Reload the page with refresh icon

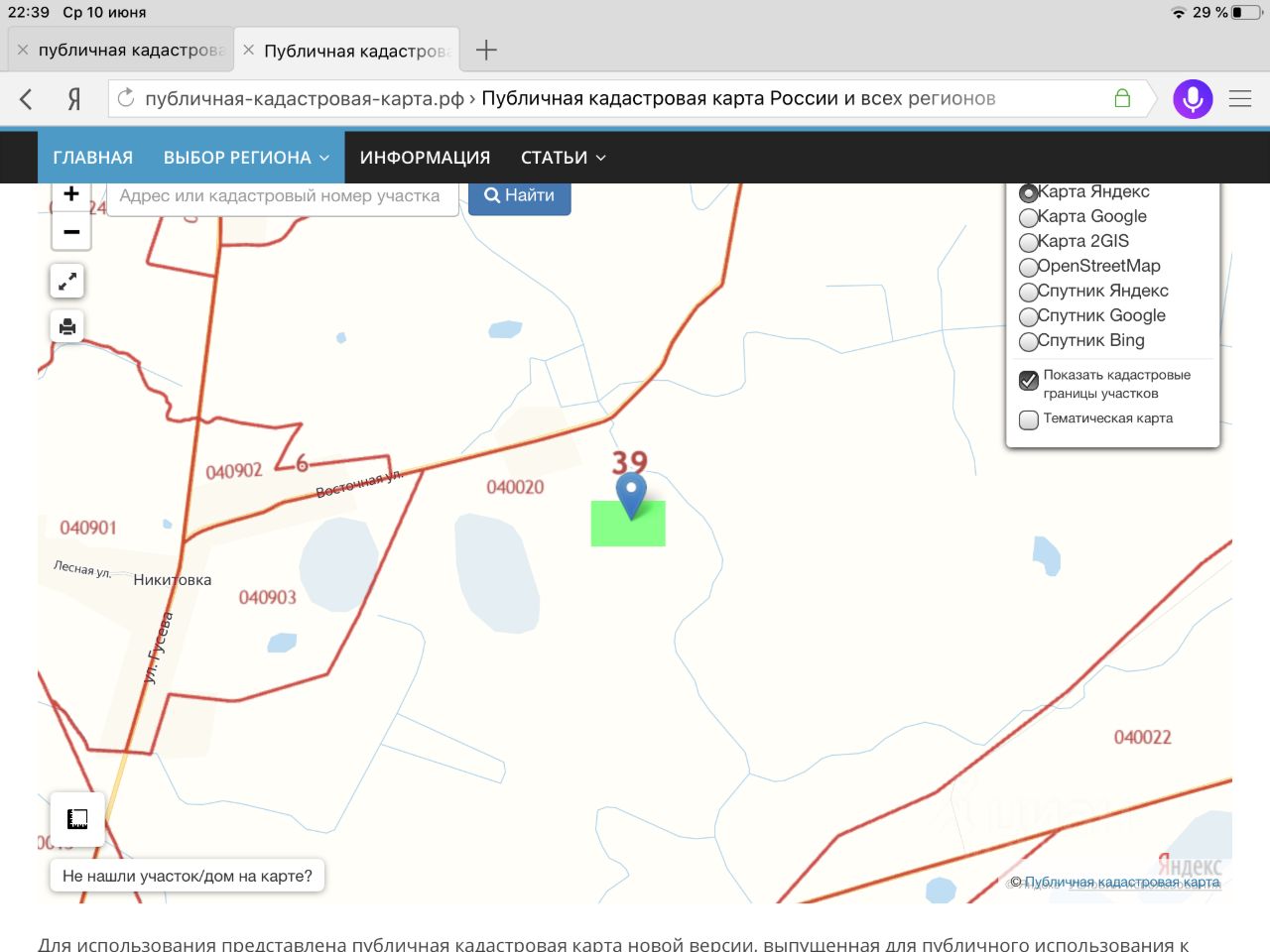coord(126,98)
